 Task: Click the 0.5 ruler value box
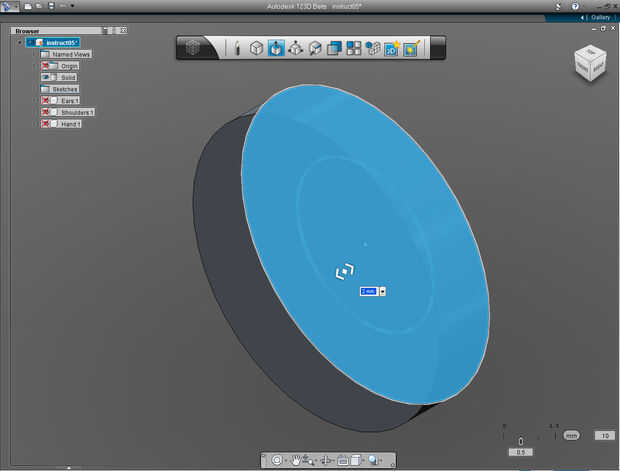tap(520, 452)
